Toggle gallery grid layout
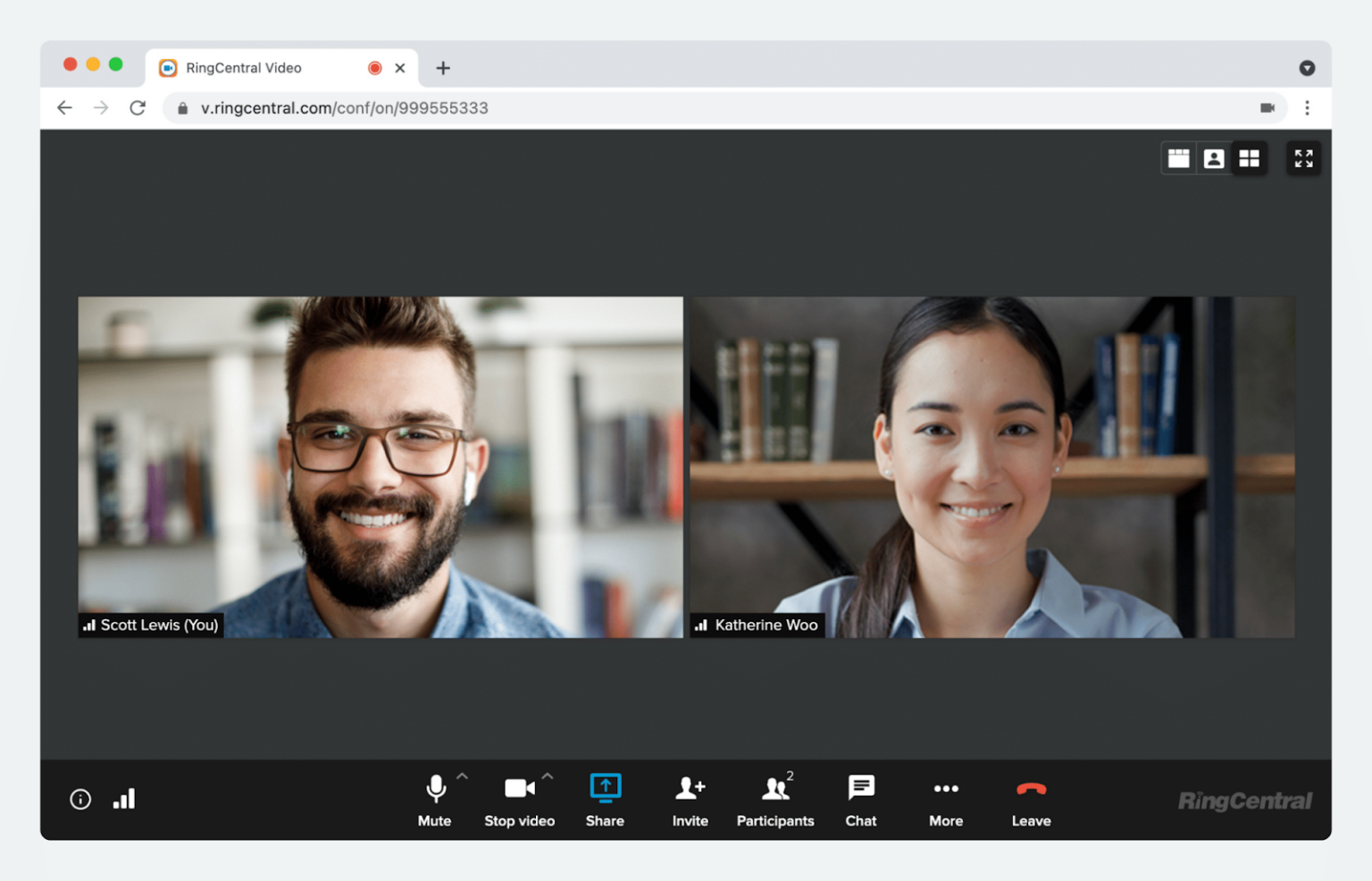This screenshot has height=881, width=1372. [1249, 158]
